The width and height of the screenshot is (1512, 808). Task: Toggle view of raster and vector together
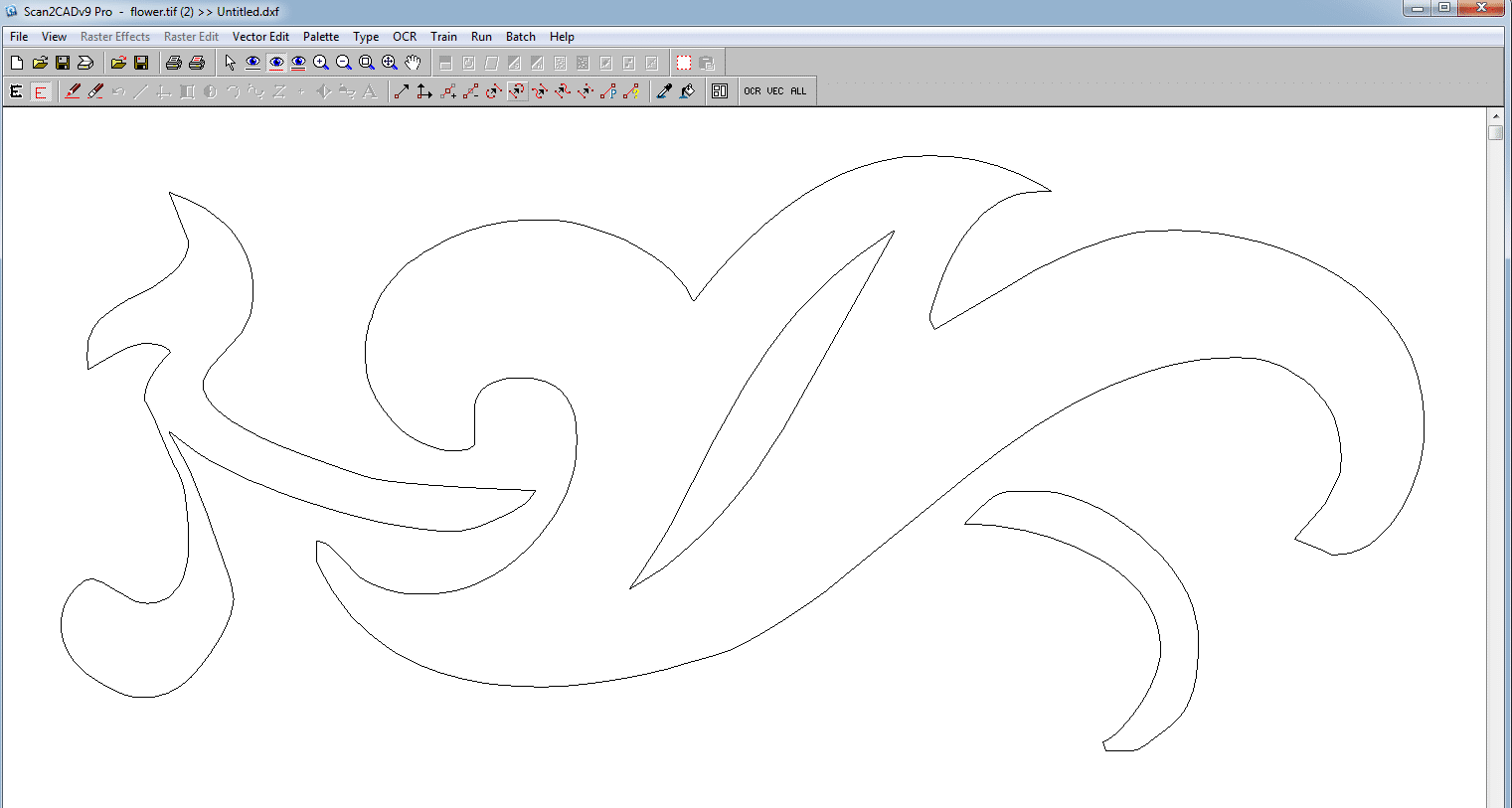297,62
